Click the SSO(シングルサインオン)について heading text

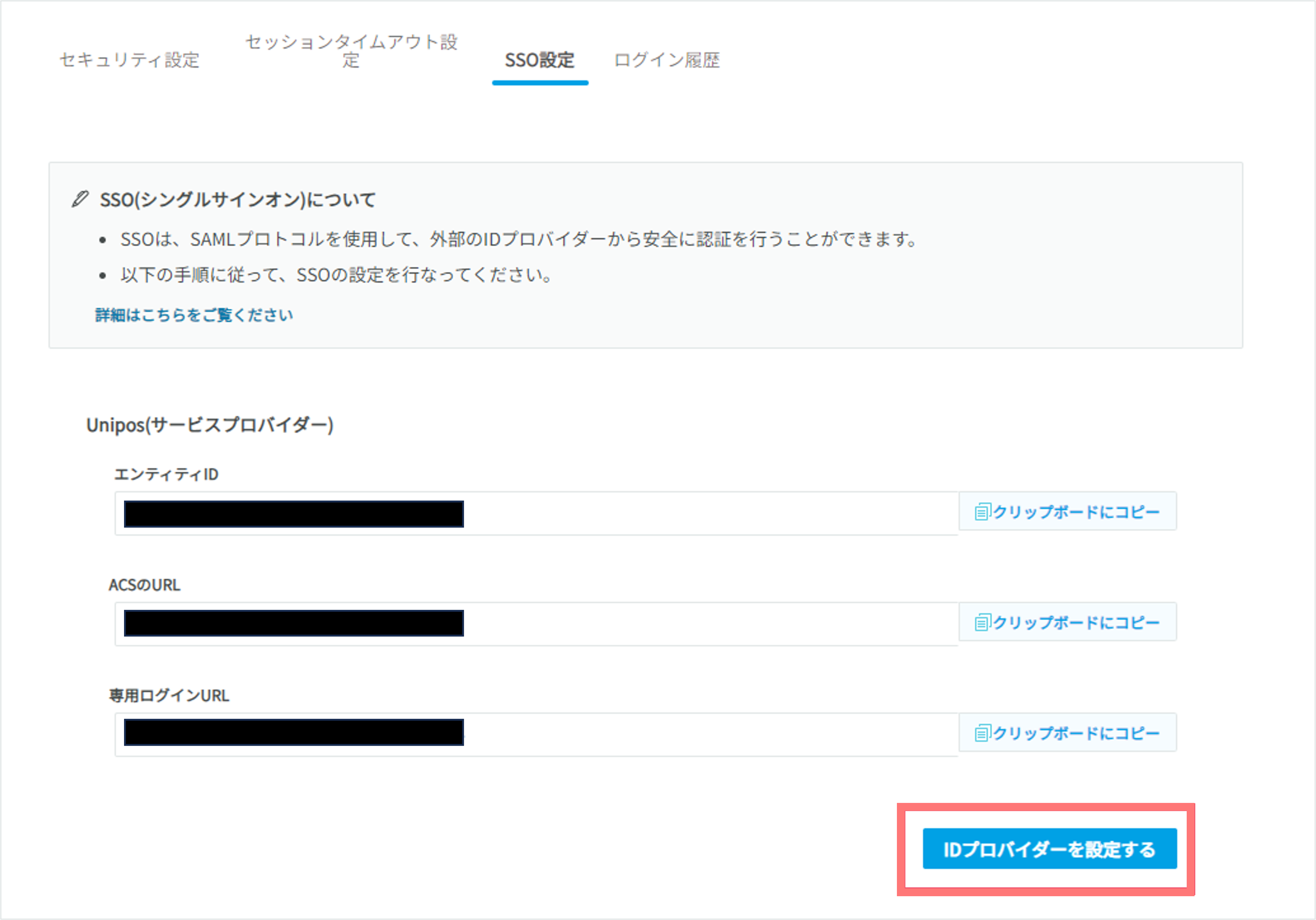point(237,200)
